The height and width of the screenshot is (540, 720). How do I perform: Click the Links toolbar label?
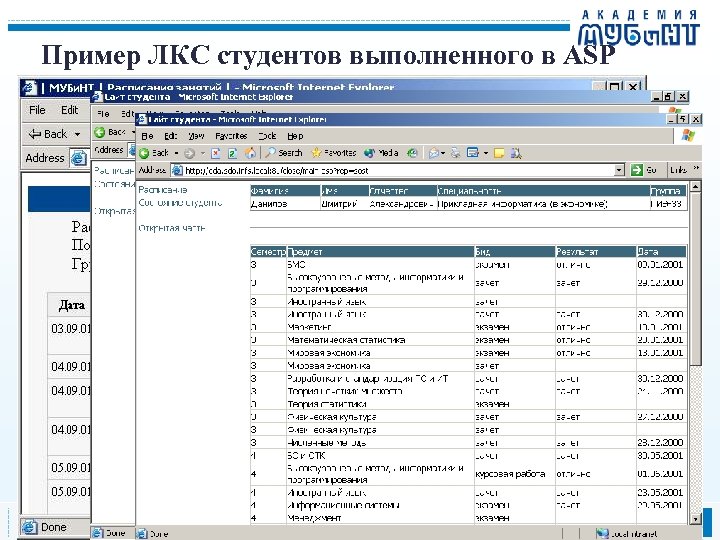tap(678, 170)
